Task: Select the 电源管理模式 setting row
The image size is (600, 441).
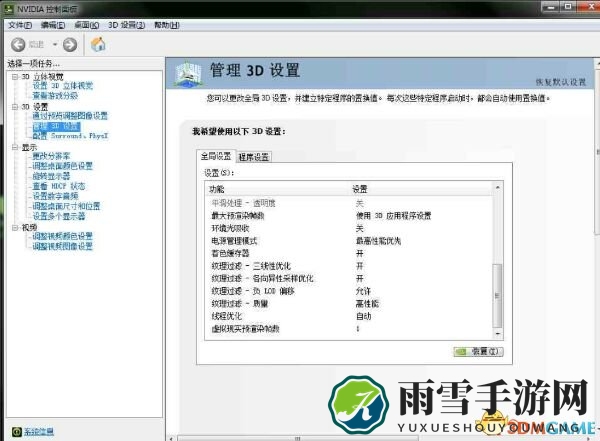Action: click(x=349, y=241)
